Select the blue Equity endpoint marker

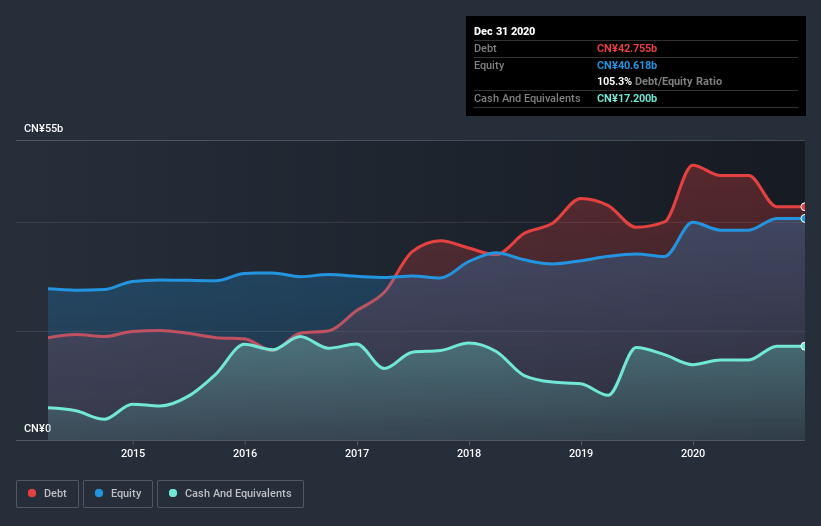click(x=804, y=219)
